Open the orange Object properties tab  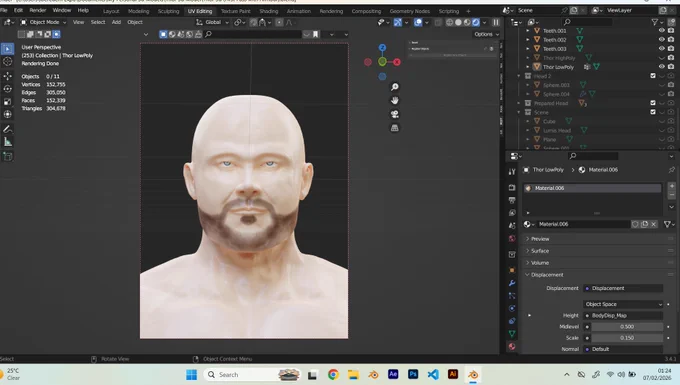[x=512, y=270]
